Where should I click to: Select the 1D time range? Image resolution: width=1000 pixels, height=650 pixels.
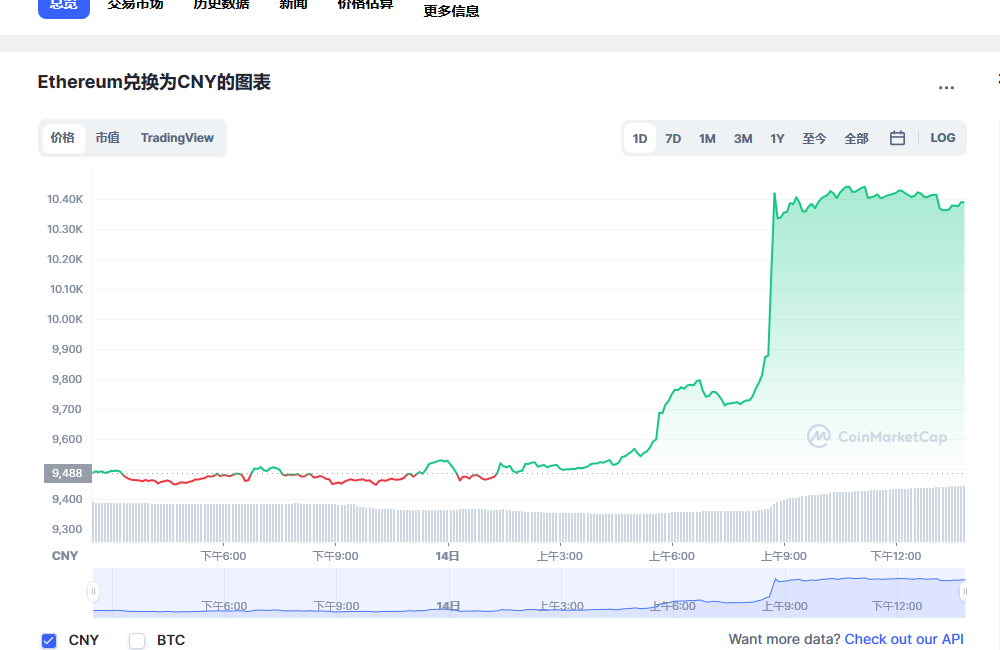[x=639, y=138]
